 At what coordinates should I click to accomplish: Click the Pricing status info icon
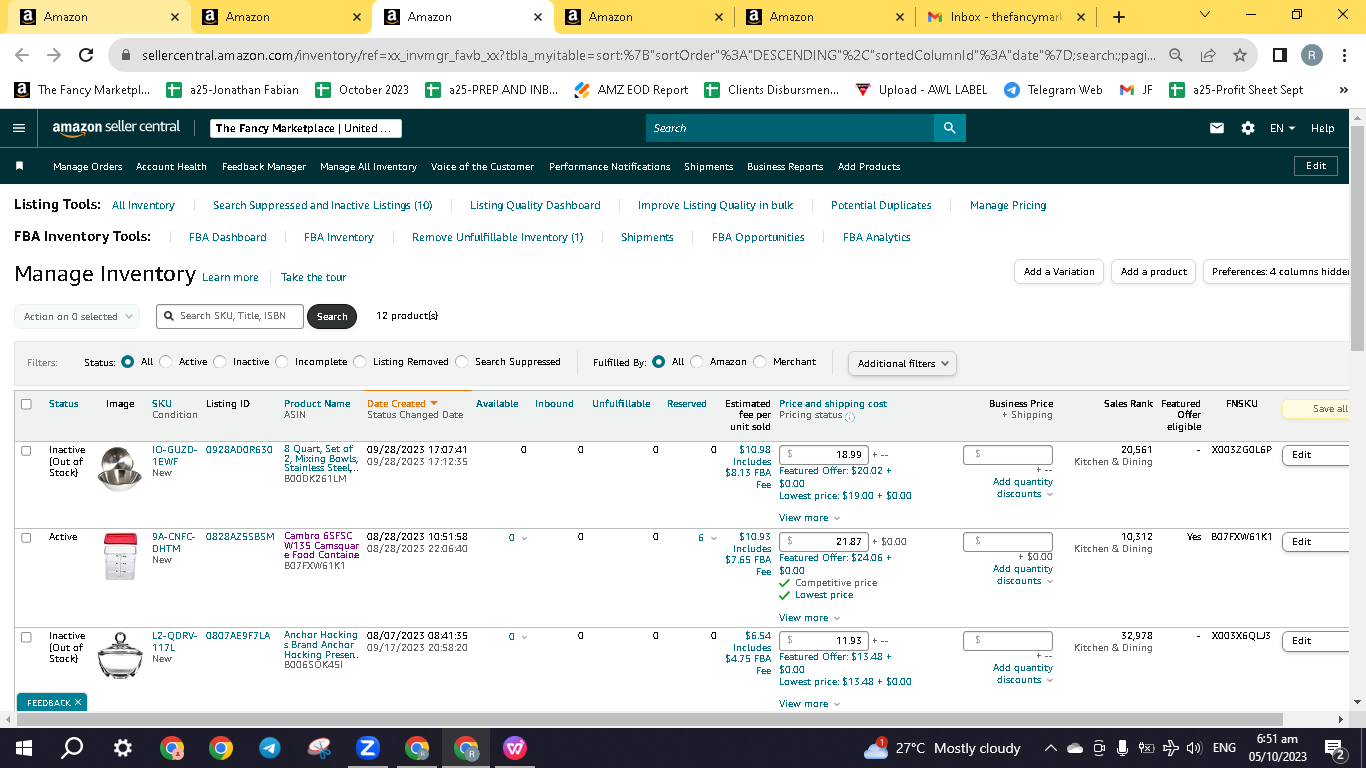tap(850, 416)
